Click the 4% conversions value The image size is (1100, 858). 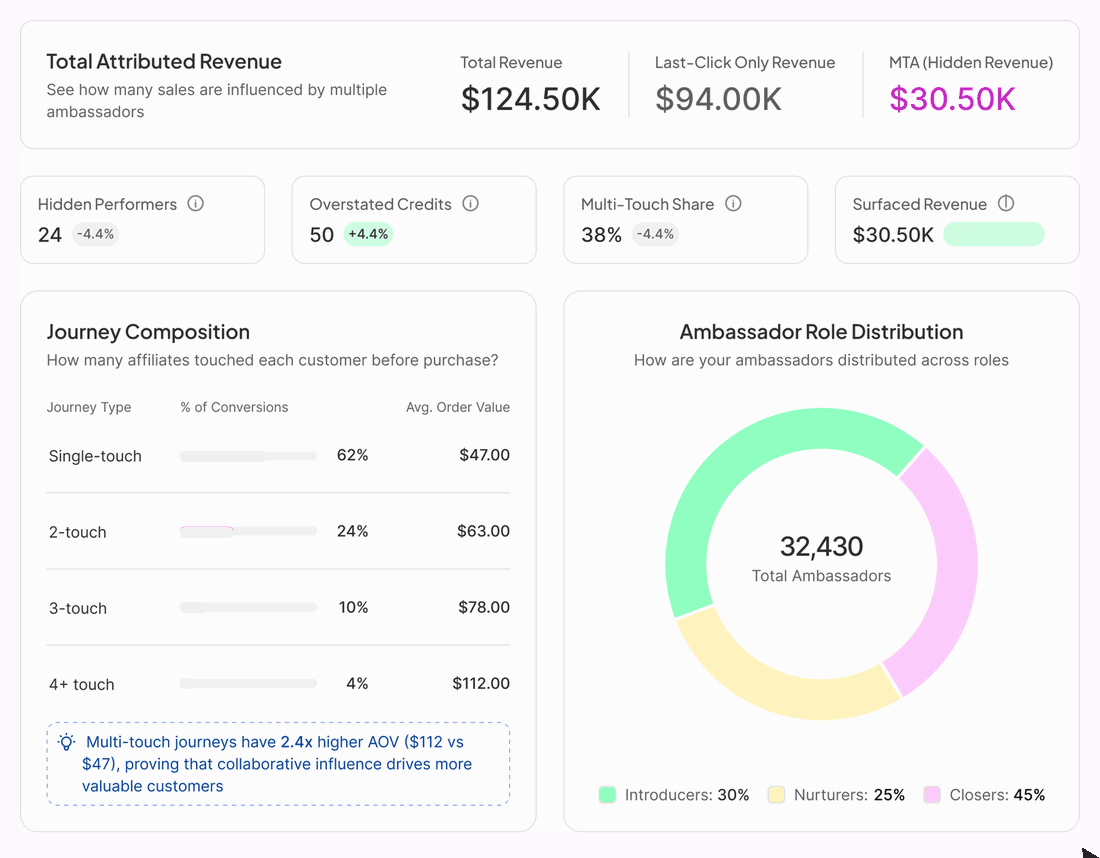(x=357, y=683)
